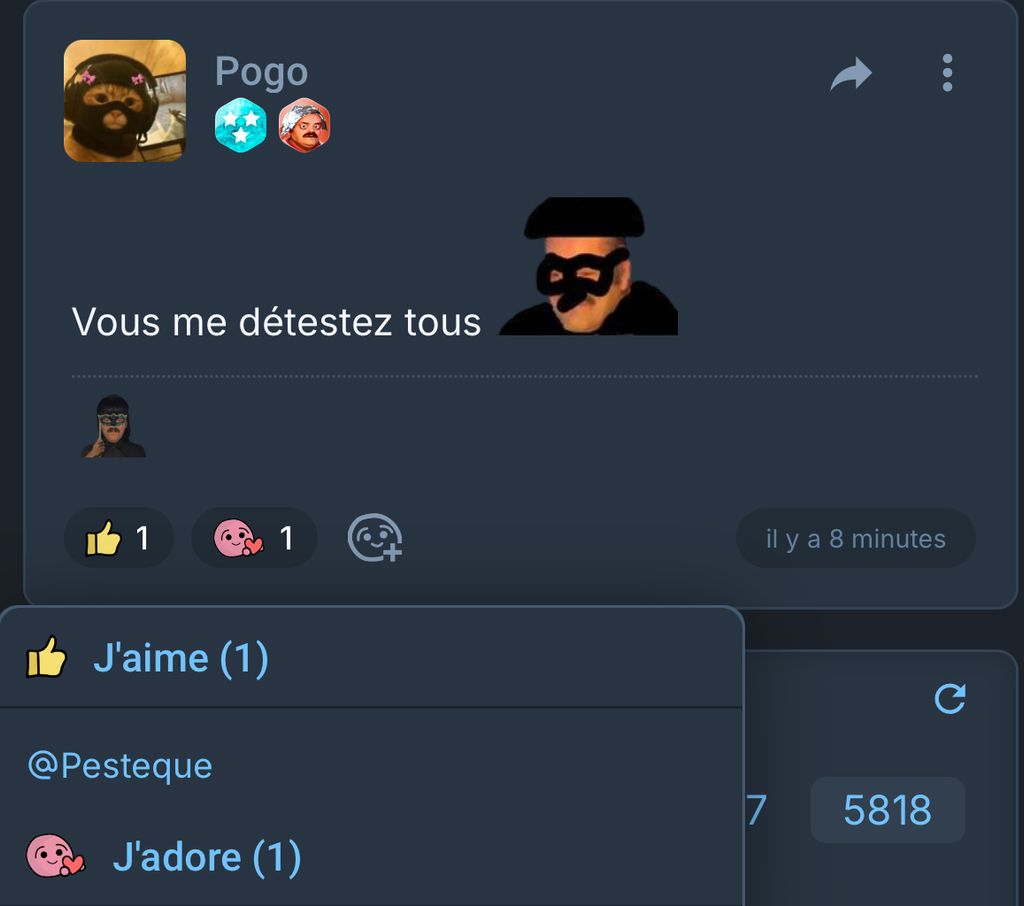Open Pogo's cat avatar picture
Image resolution: width=1024 pixels, height=906 pixels.
point(125,101)
